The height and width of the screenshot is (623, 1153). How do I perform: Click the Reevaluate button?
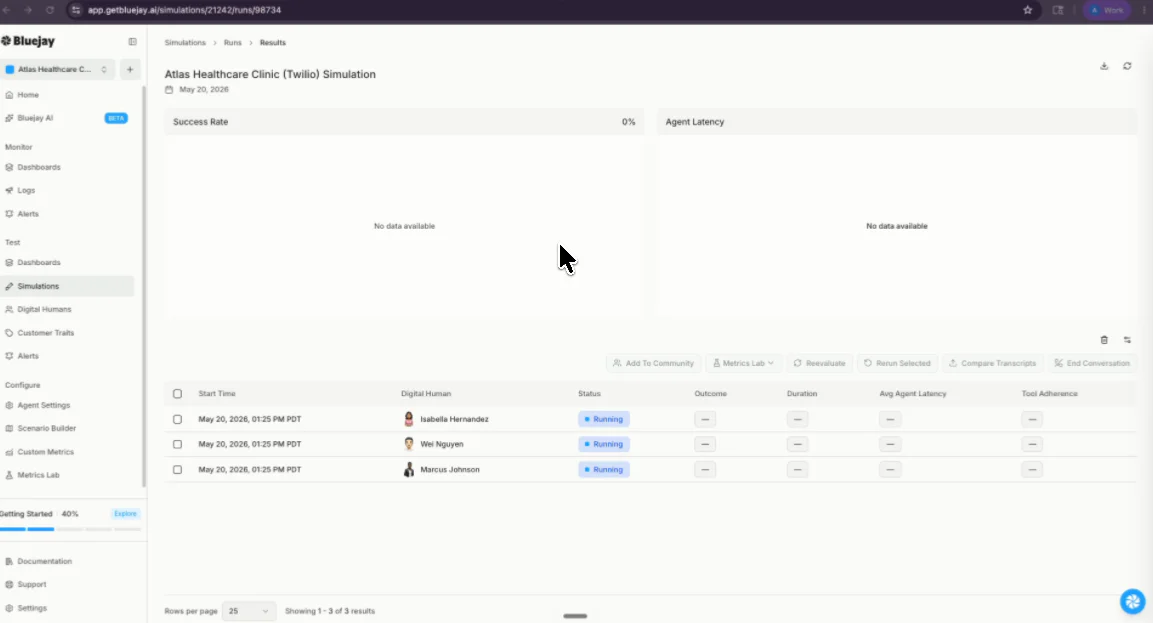point(819,363)
